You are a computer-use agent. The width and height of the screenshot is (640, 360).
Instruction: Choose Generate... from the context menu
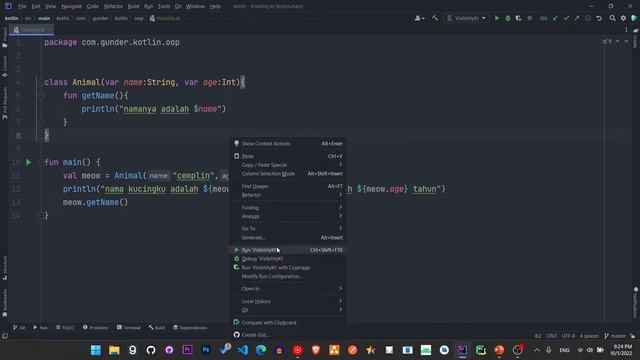[x=288, y=238]
